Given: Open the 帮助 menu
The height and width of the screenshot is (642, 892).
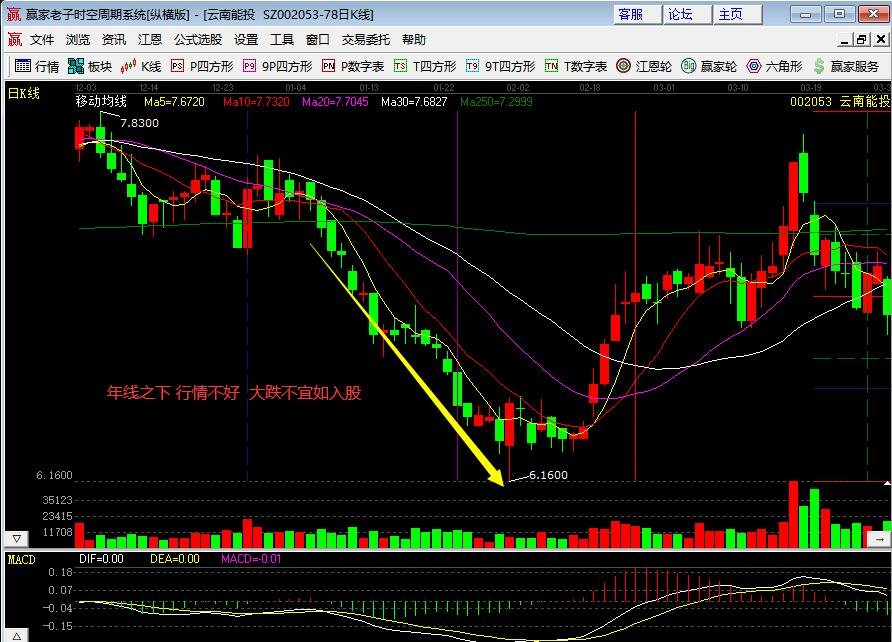Looking at the screenshot, I should 414,40.
